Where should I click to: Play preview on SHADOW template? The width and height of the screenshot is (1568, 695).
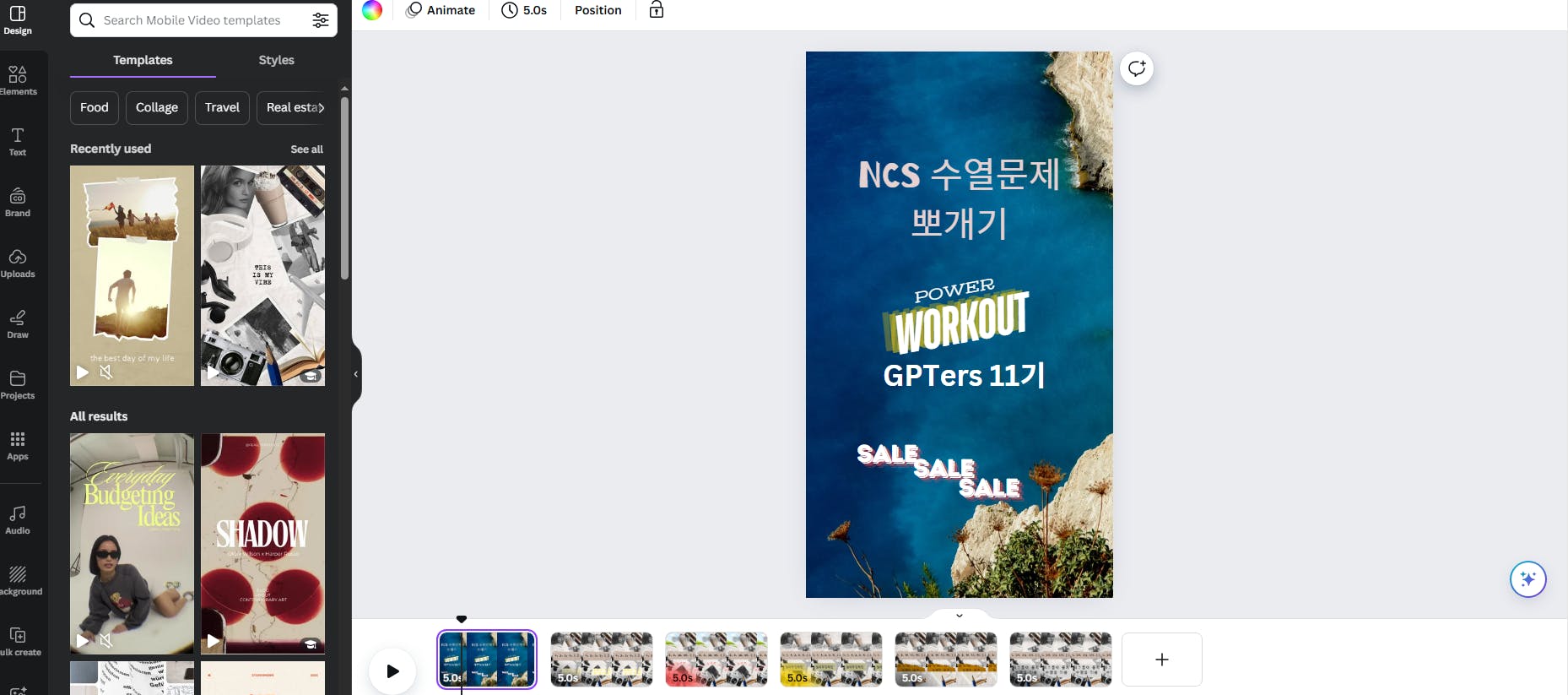(x=214, y=641)
